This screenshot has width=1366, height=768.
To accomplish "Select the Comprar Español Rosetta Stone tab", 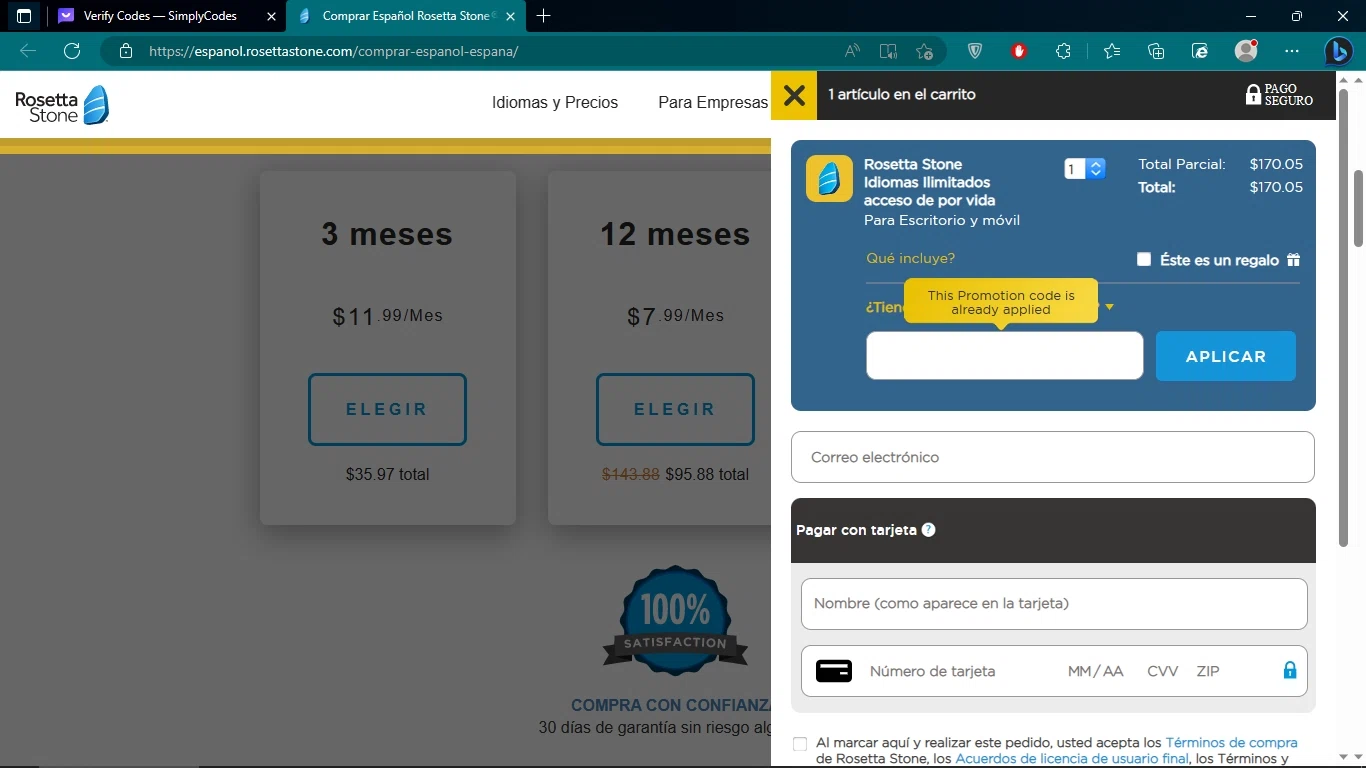I will pyautogui.click(x=407, y=16).
